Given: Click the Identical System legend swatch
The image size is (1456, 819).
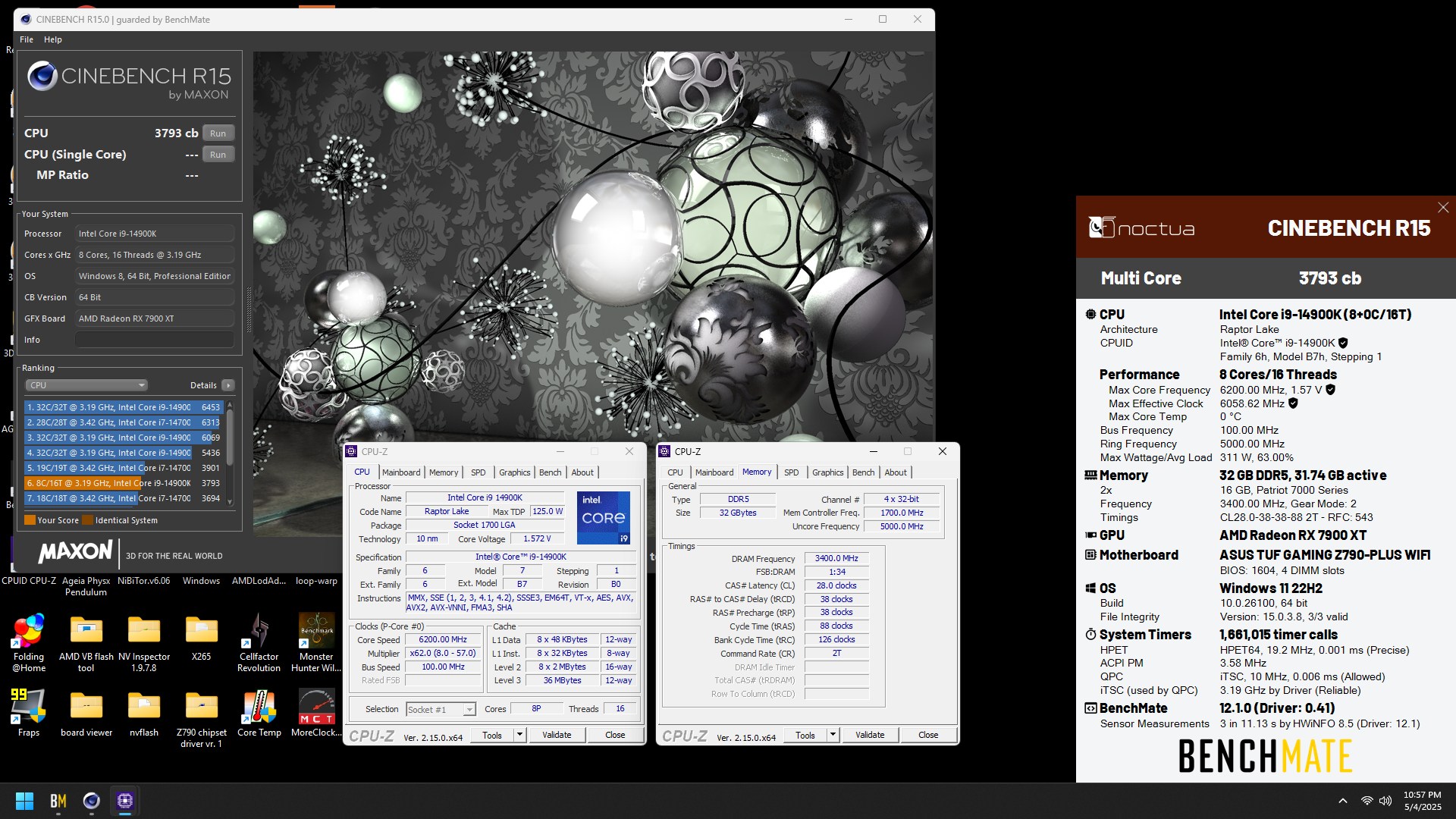Looking at the screenshot, I should tap(88, 520).
